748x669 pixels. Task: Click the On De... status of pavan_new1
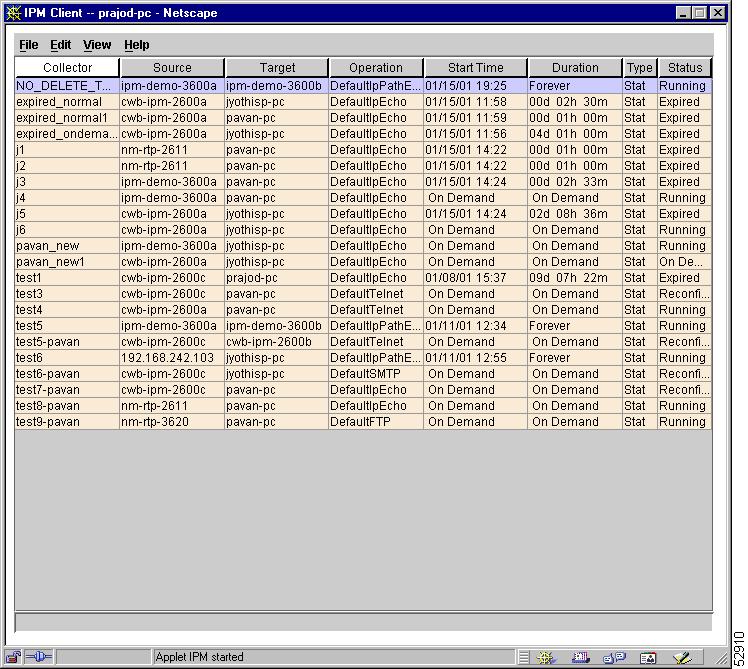click(x=685, y=262)
